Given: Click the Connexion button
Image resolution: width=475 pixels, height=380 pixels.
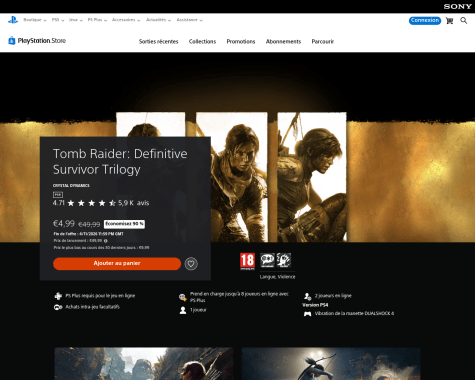Looking at the screenshot, I should tap(425, 20).
